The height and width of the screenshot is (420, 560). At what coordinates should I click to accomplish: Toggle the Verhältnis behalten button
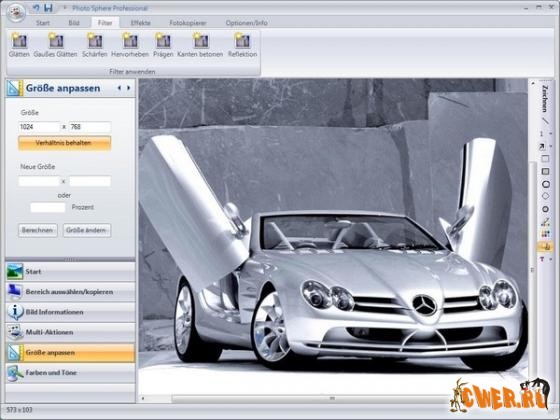pos(65,143)
